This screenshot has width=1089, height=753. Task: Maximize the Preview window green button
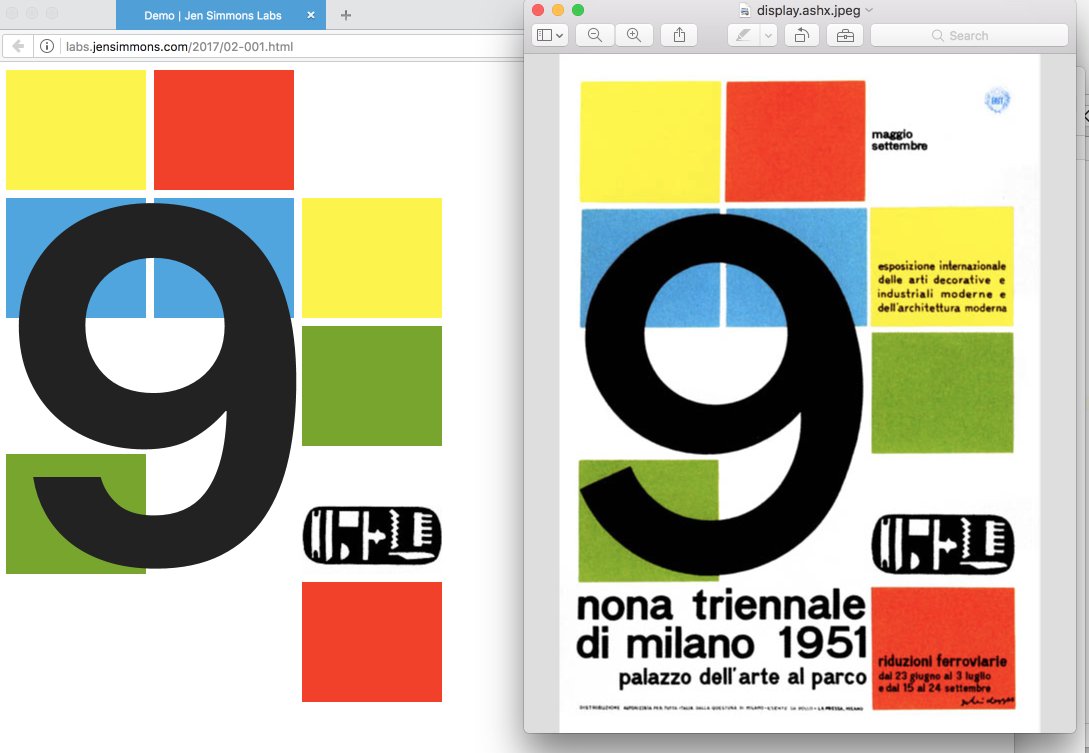tap(578, 10)
